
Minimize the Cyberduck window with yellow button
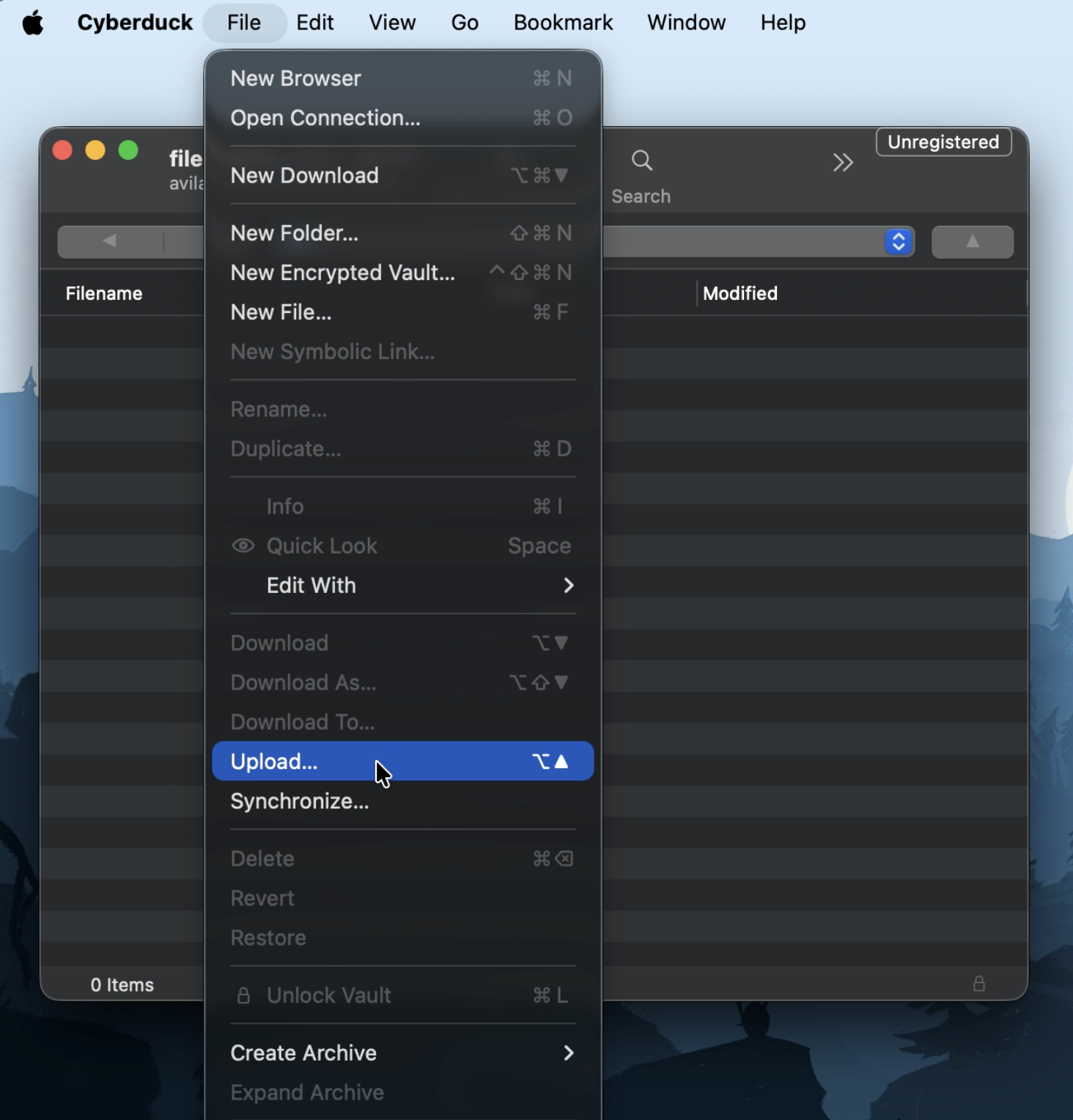[x=95, y=150]
